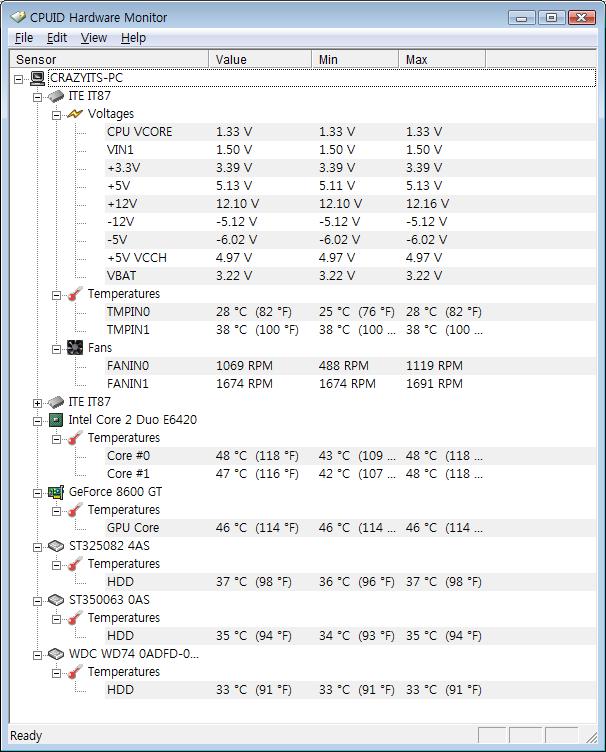Select the -5V voltage row
The height and width of the screenshot is (752, 606).
350,240
